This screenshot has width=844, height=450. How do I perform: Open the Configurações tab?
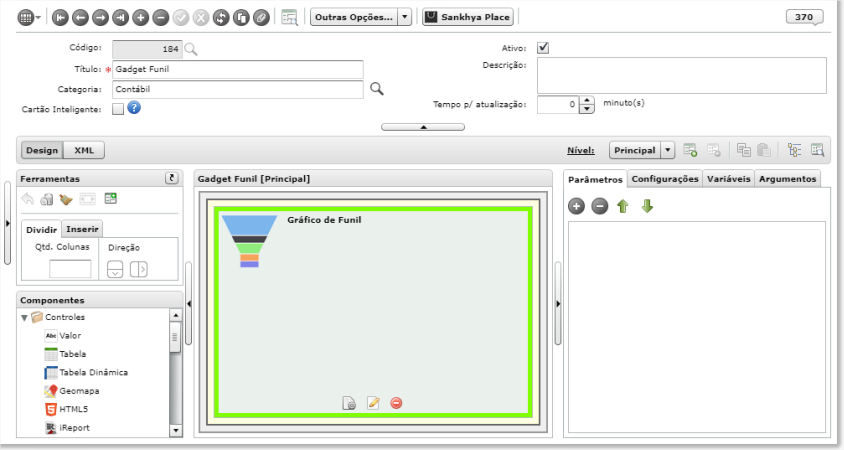click(665, 179)
